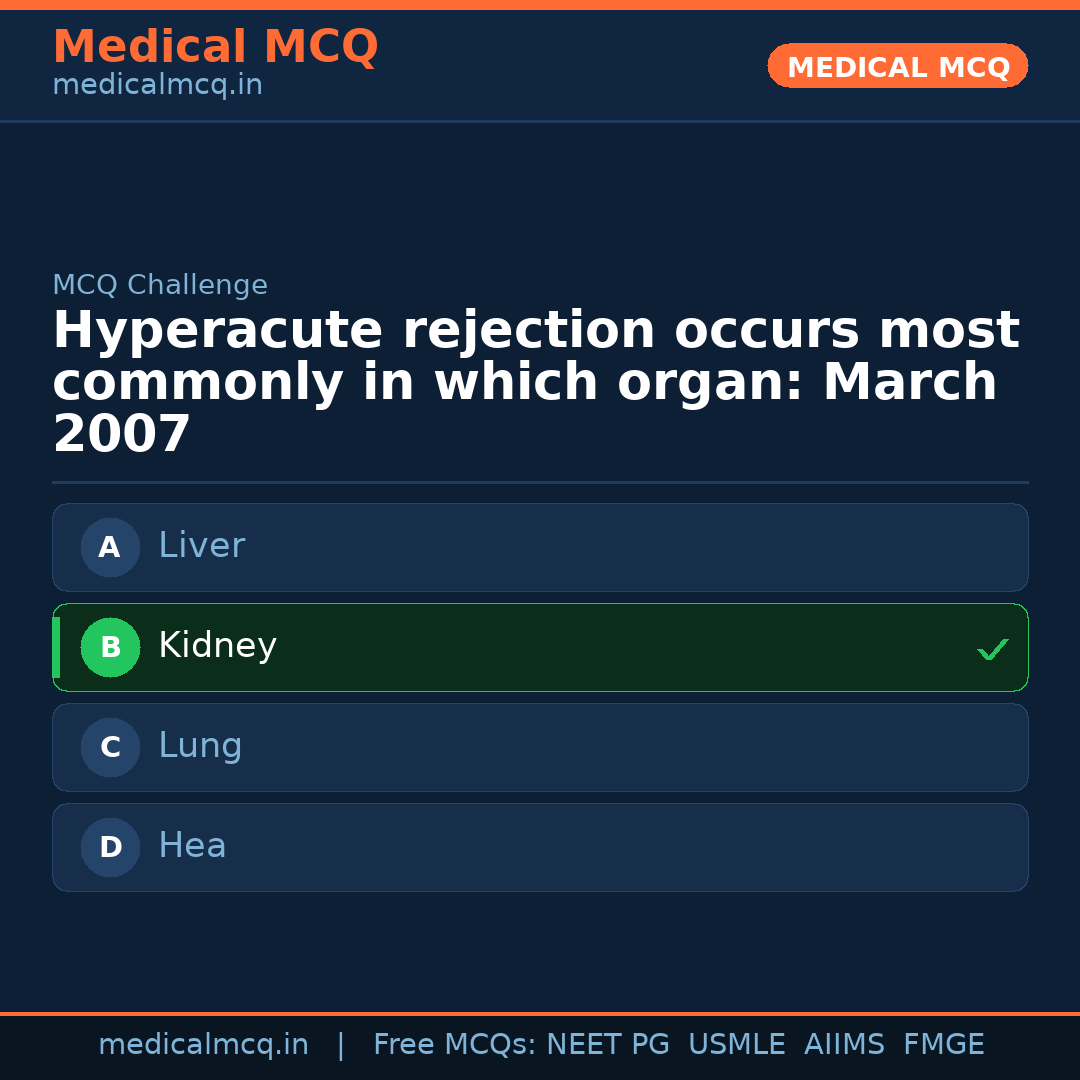Click the circular C badge beside Lung

110,747
